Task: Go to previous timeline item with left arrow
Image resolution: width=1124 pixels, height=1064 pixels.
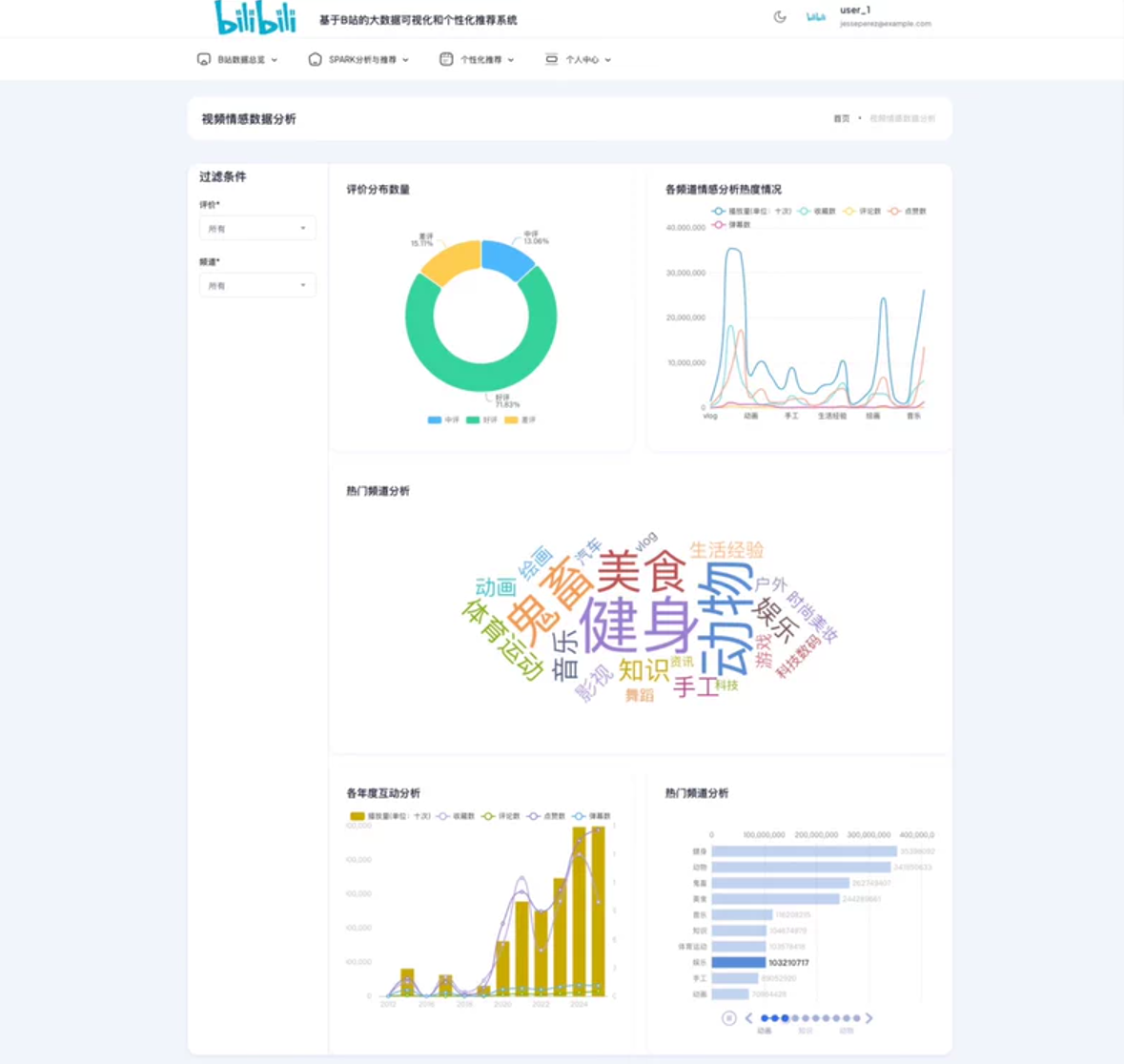Action: click(748, 1018)
